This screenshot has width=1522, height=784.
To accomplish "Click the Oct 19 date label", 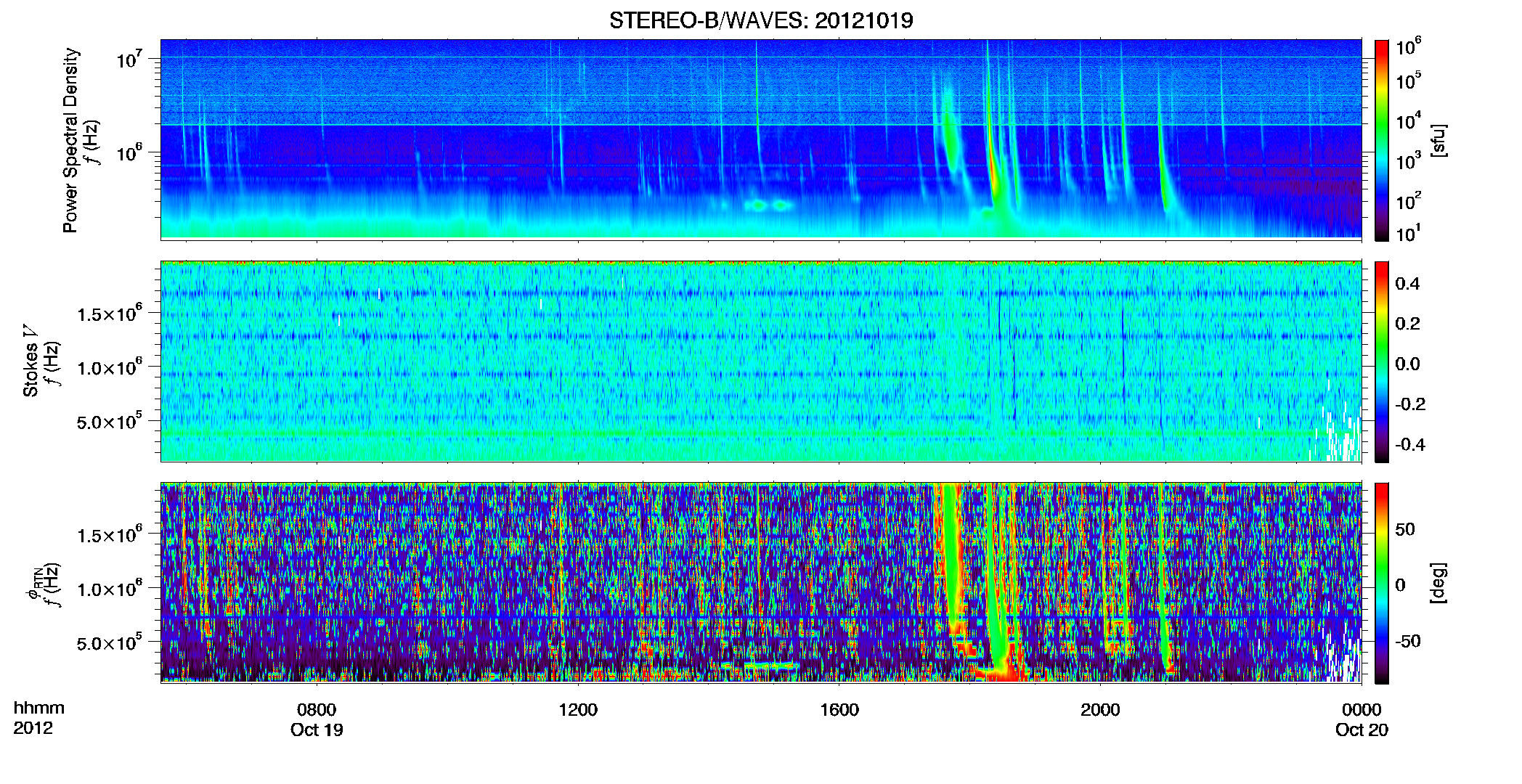I will [x=317, y=730].
